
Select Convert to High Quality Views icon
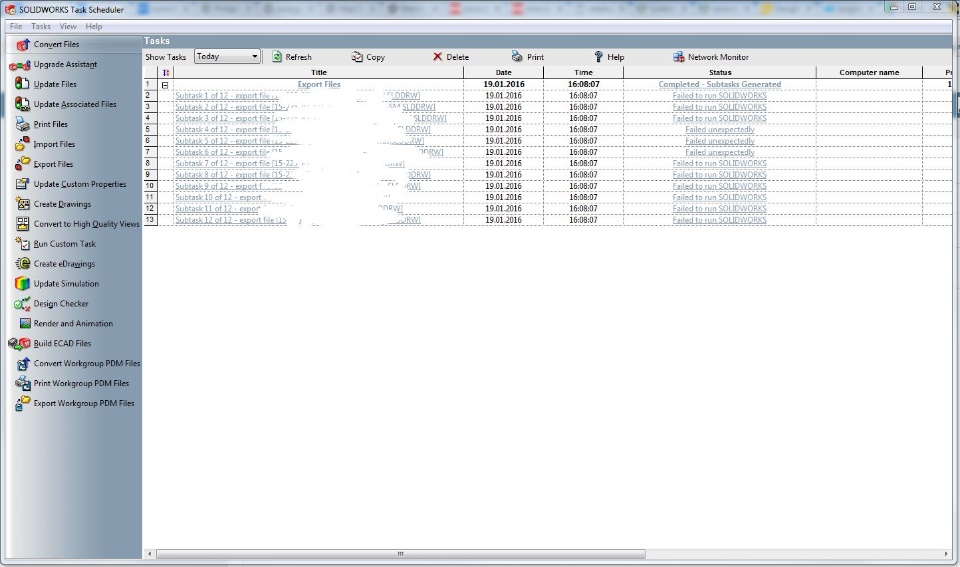22,224
